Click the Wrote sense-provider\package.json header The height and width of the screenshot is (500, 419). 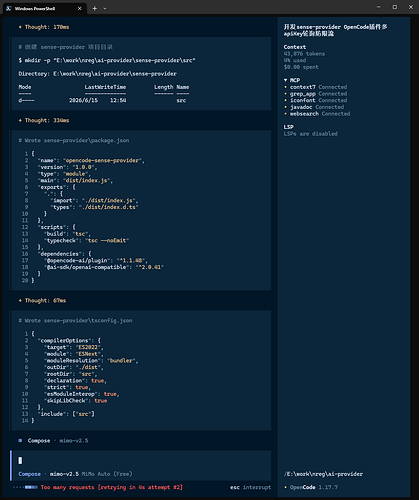[x=74, y=140]
